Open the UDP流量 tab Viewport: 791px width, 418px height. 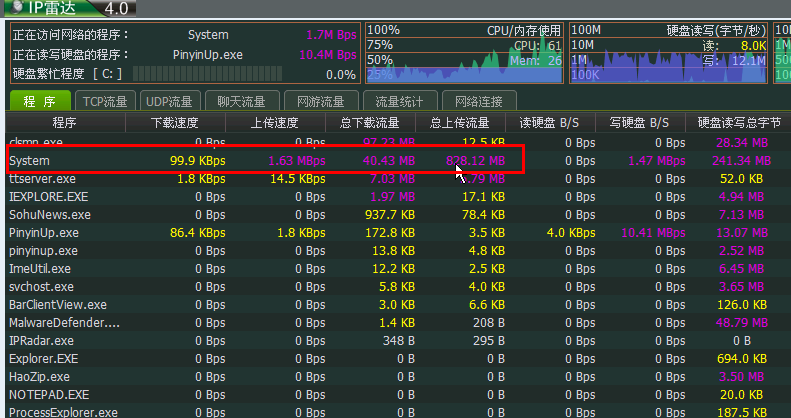click(x=168, y=101)
